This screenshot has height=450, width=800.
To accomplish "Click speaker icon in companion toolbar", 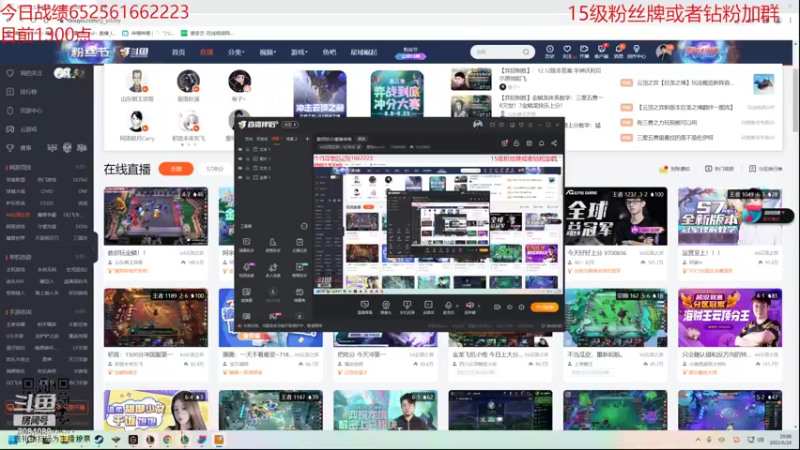I will [469, 306].
